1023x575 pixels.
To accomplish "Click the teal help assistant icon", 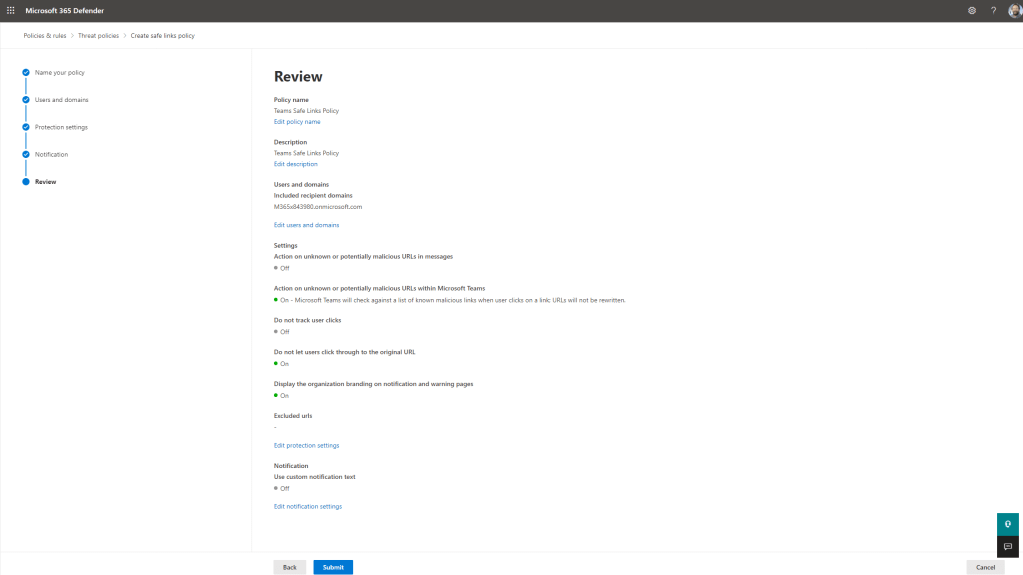I will (x=1008, y=524).
